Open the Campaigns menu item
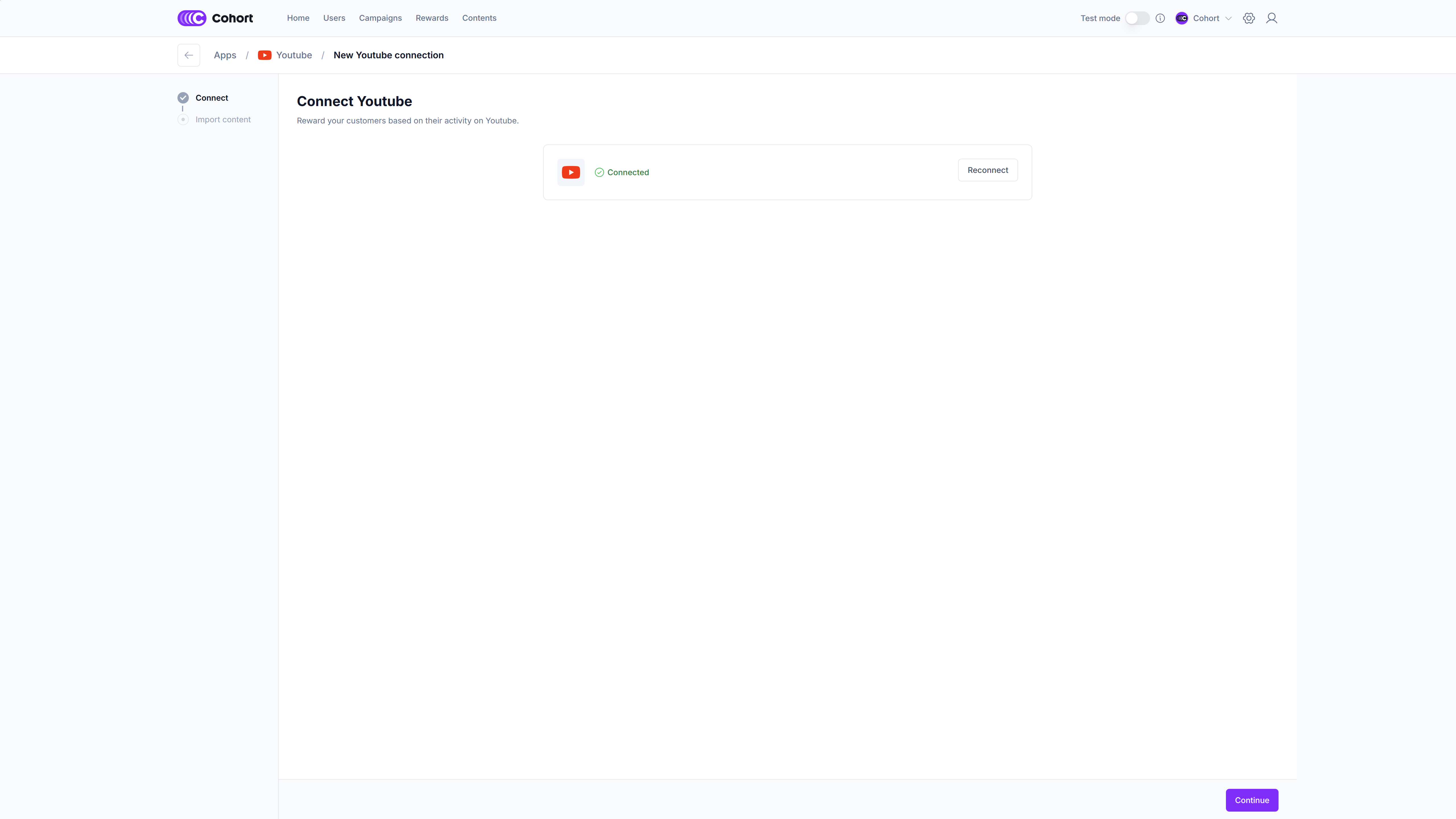Screen dimensions: 1456x819 pos(380,18)
